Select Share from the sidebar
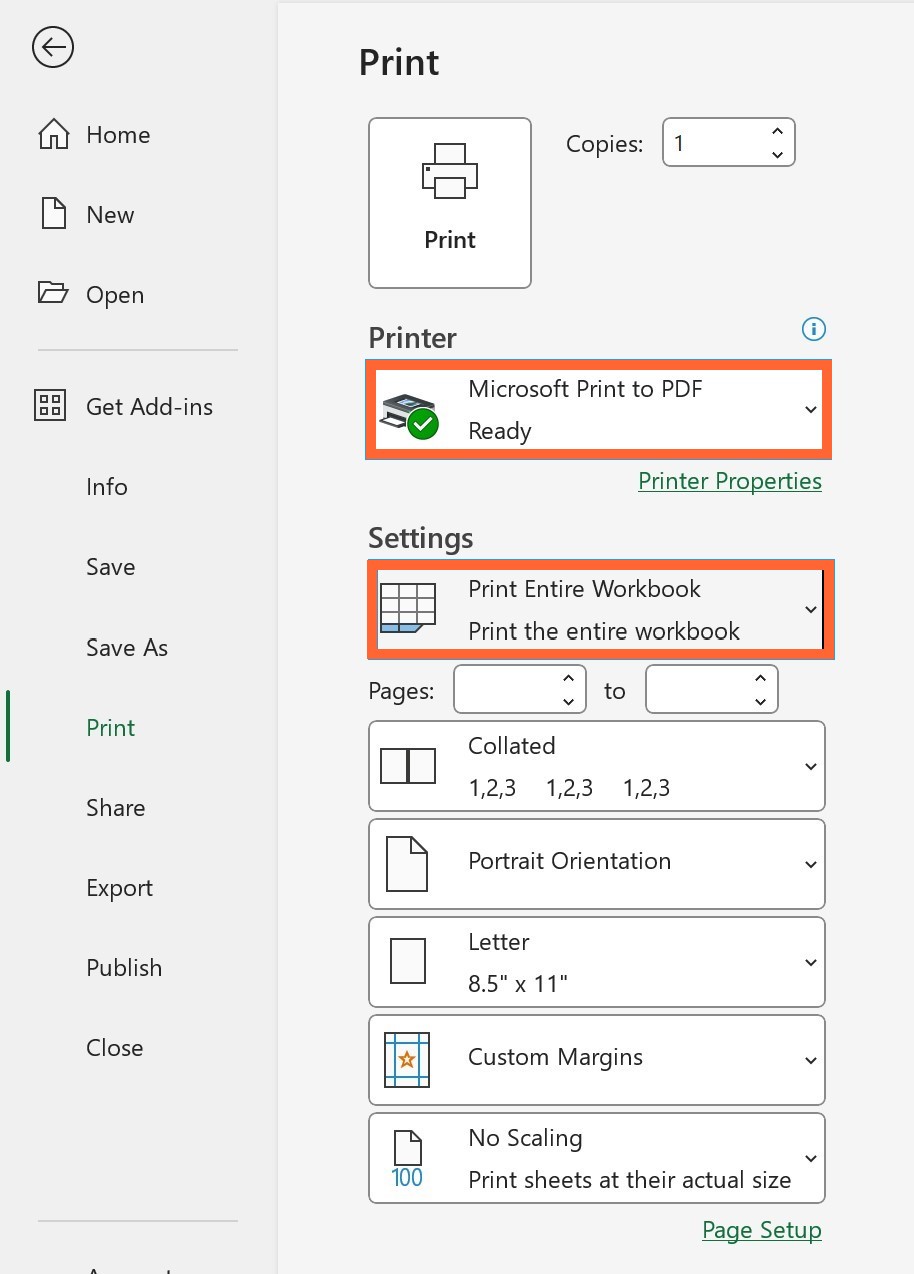Image resolution: width=914 pixels, height=1274 pixels. [x=115, y=808]
